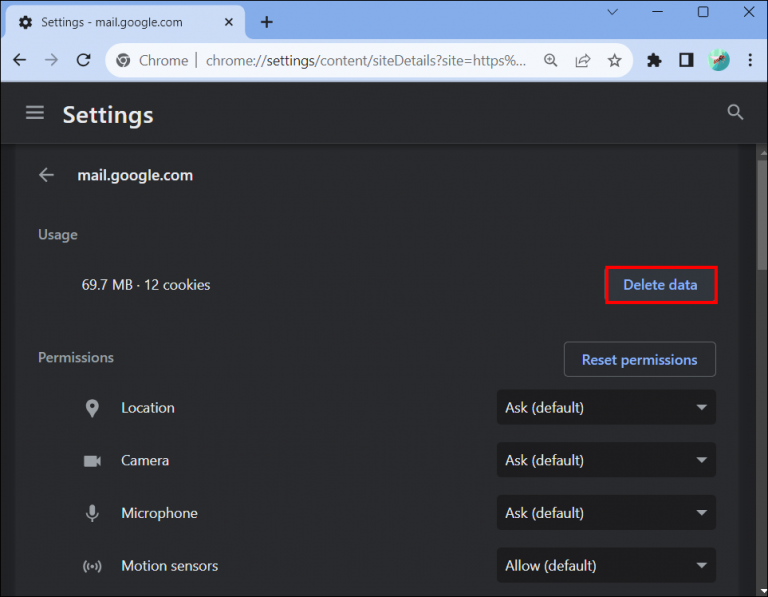The image size is (768, 597).
Task: Click the scrollbar down arrow
Action: [763, 591]
